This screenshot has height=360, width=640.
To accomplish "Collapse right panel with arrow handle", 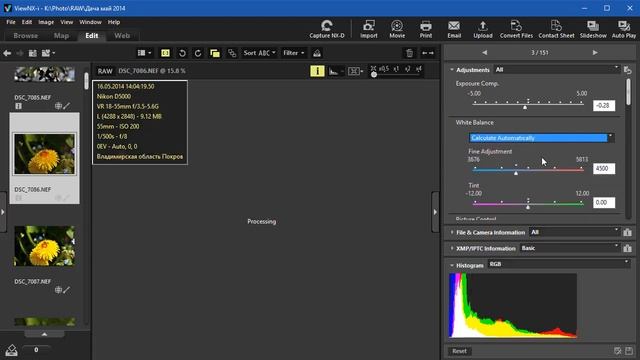I will pyautogui.click(x=435, y=212).
